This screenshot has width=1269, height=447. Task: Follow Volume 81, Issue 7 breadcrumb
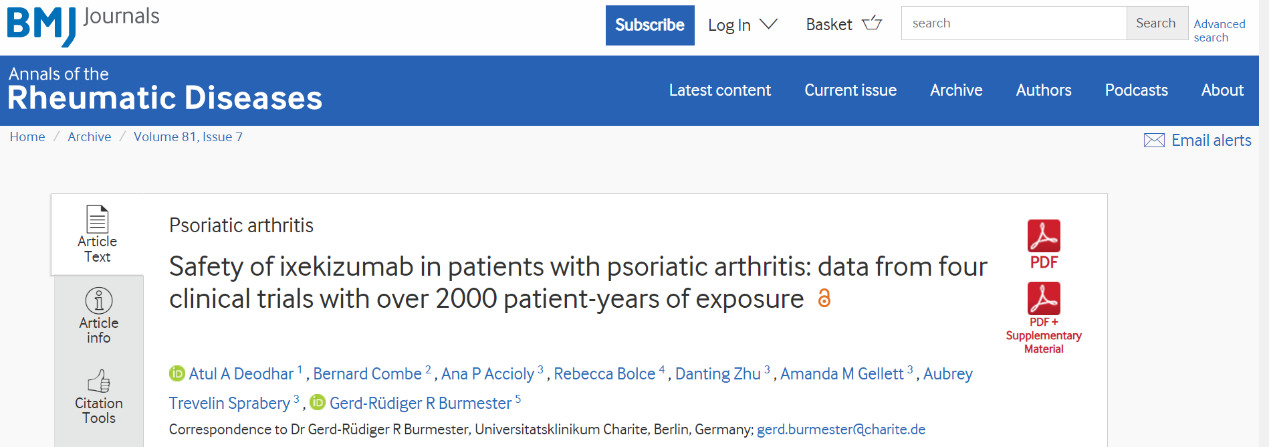point(188,137)
